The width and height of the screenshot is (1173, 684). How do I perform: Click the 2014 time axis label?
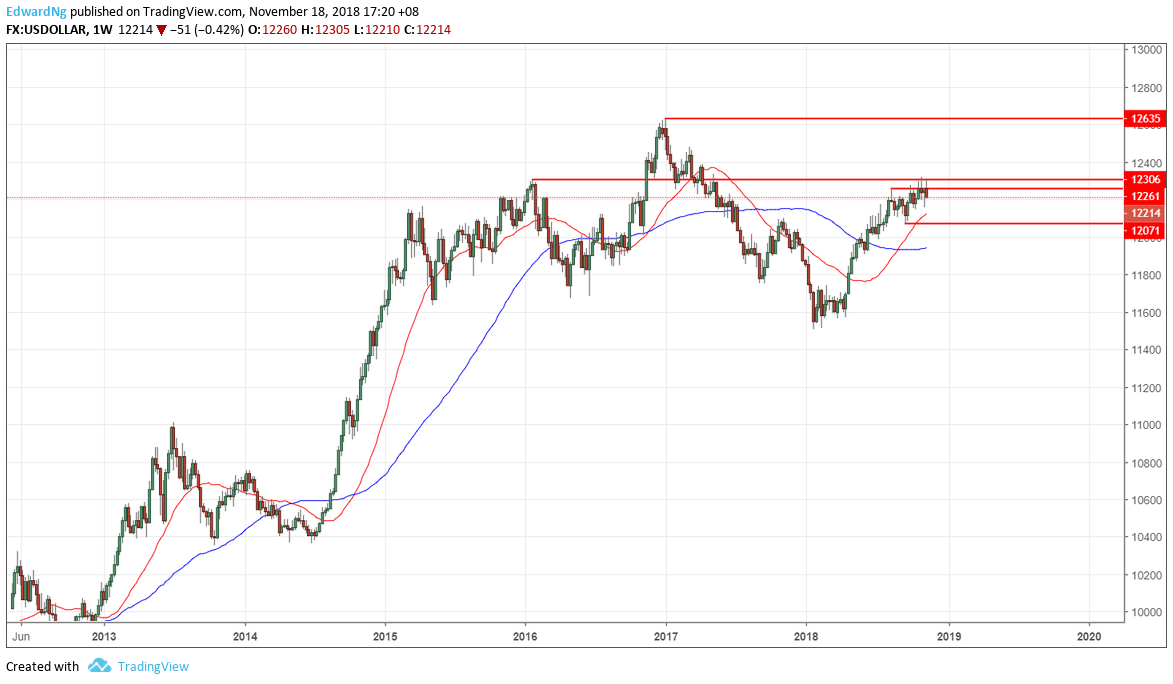point(245,636)
